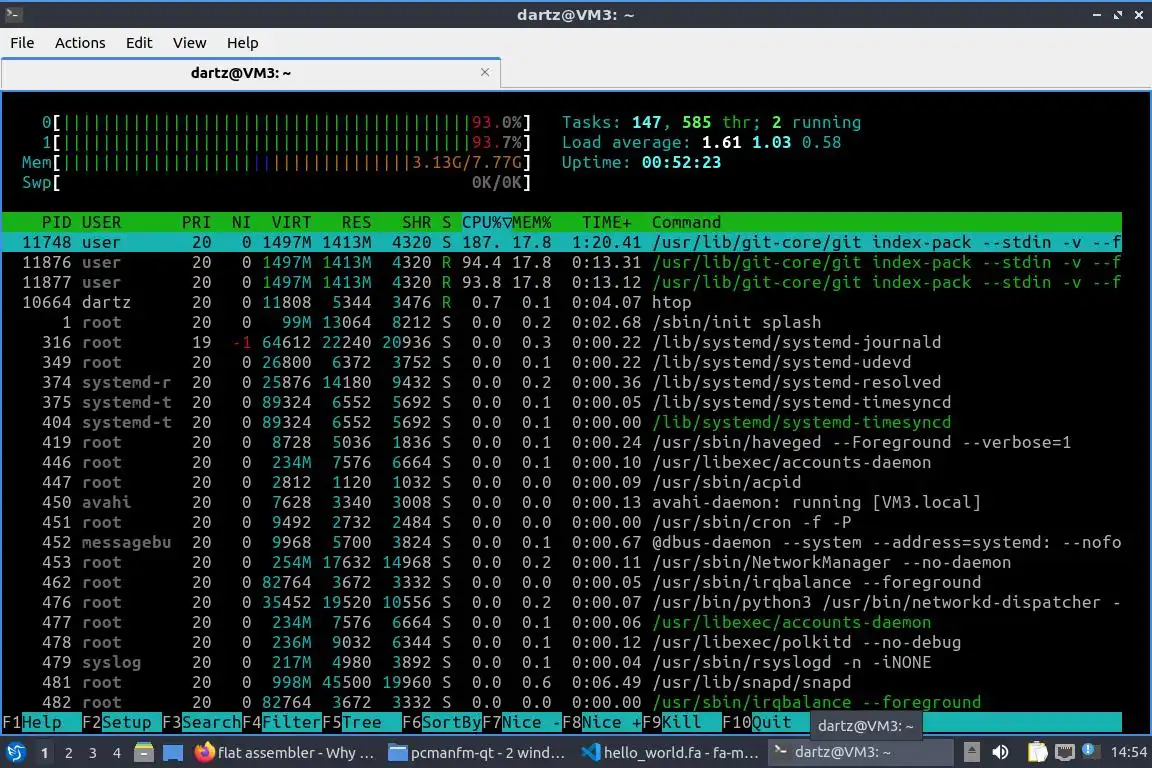Click F7 Nice - in htop footer
Screen dimensions: 1152x768
[522, 722]
